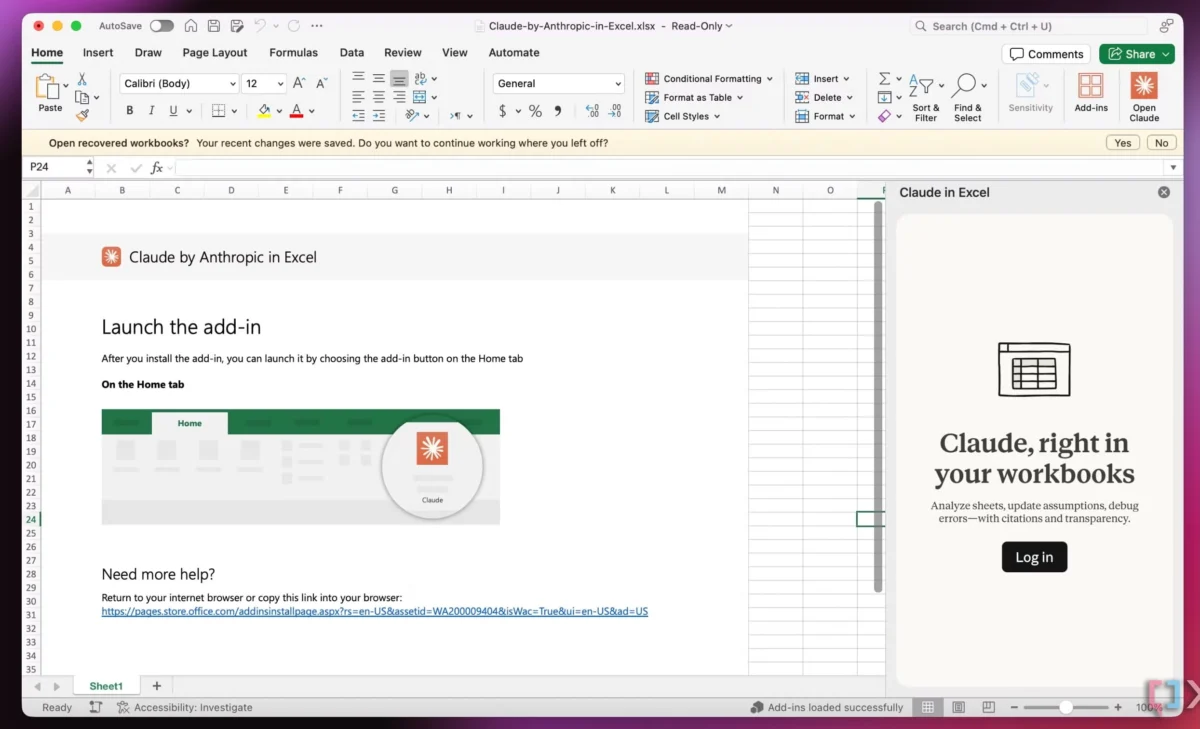Cut the selection with the scissors icon
1200x729 pixels.
pos(82,79)
